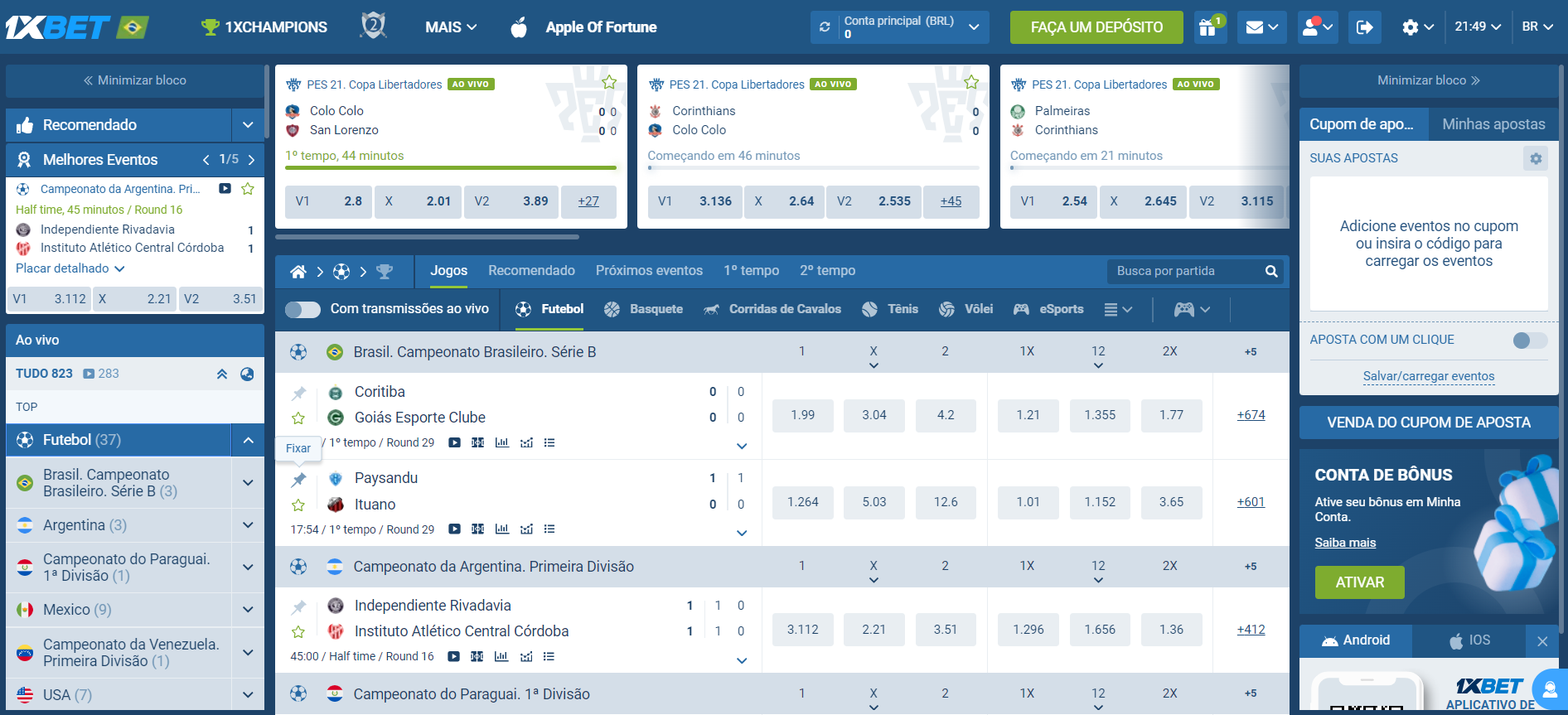Screen dimensions: 1568x715
Task: Open bet slip settings gear
Action: pyautogui.click(x=1536, y=158)
